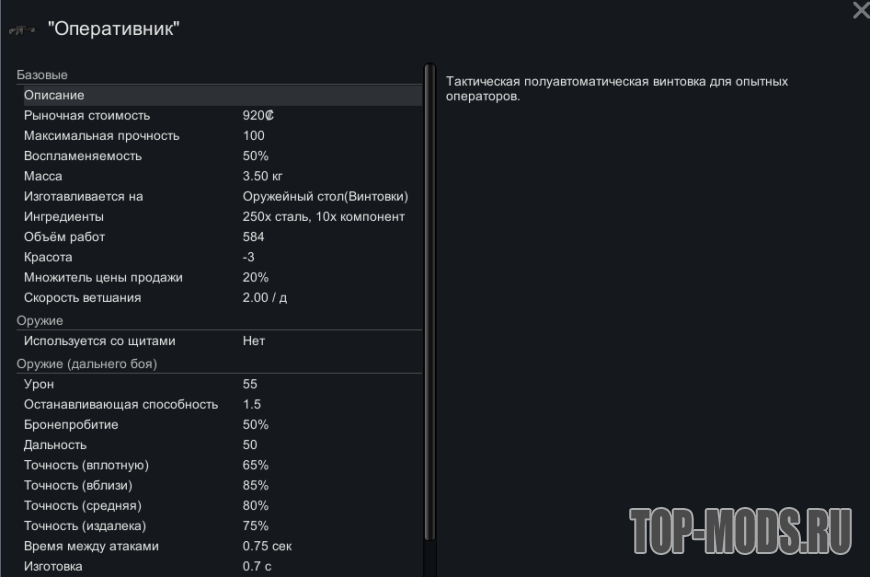Click the Максимальная прочность row
Image resolution: width=870 pixels, height=577 pixels.
(222, 135)
